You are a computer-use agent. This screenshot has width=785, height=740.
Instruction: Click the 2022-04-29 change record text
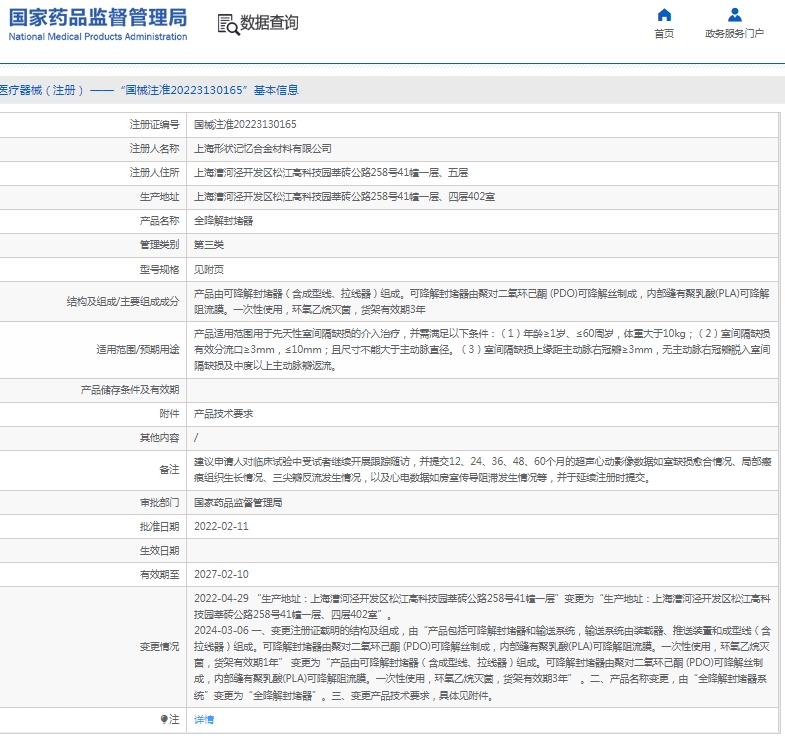click(x=482, y=606)
